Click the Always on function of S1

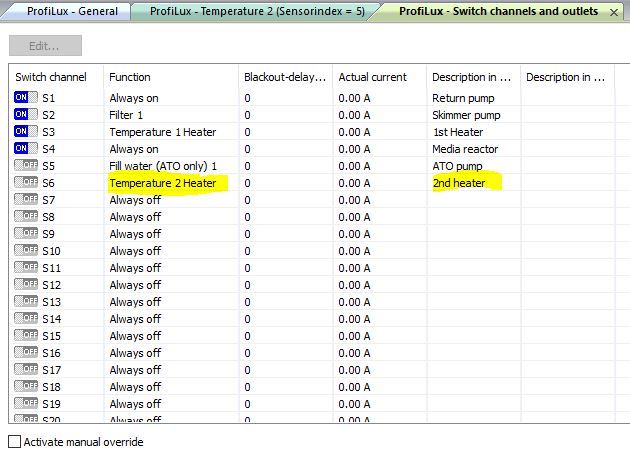coord(134,98)
